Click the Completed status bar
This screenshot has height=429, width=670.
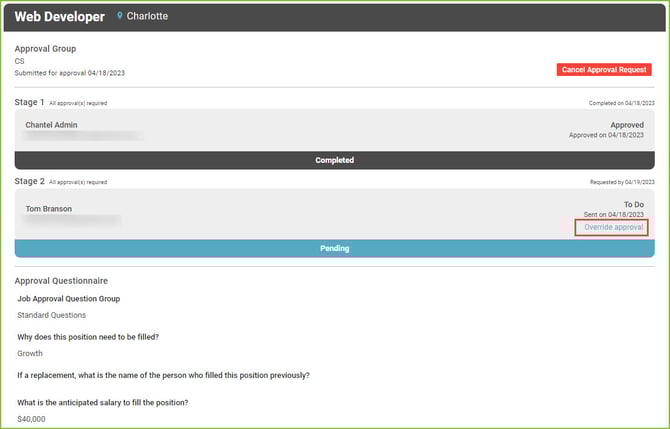(x=335, y=160)
